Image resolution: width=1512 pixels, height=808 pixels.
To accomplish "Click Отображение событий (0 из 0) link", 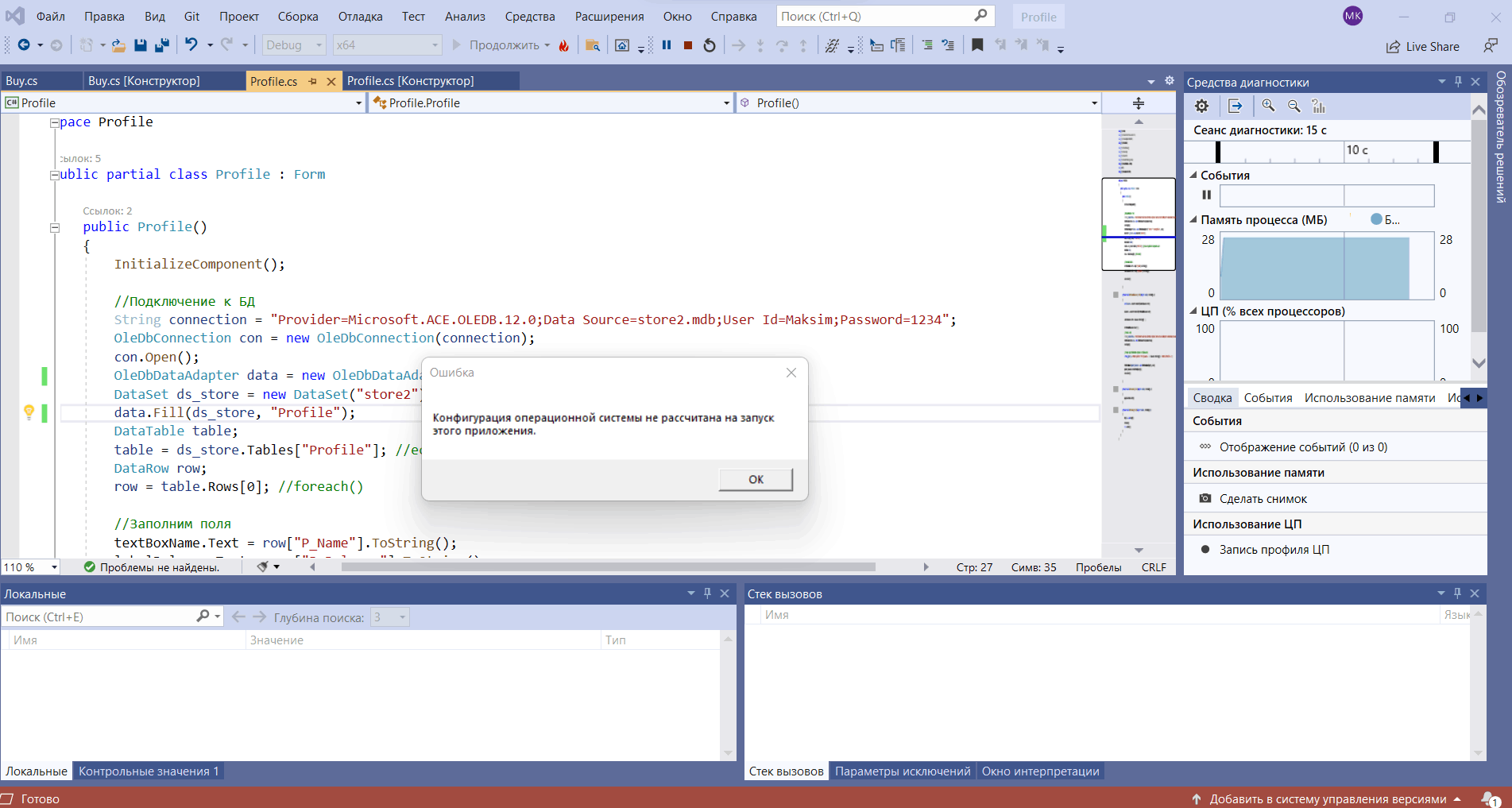I will coord(1304,447).
